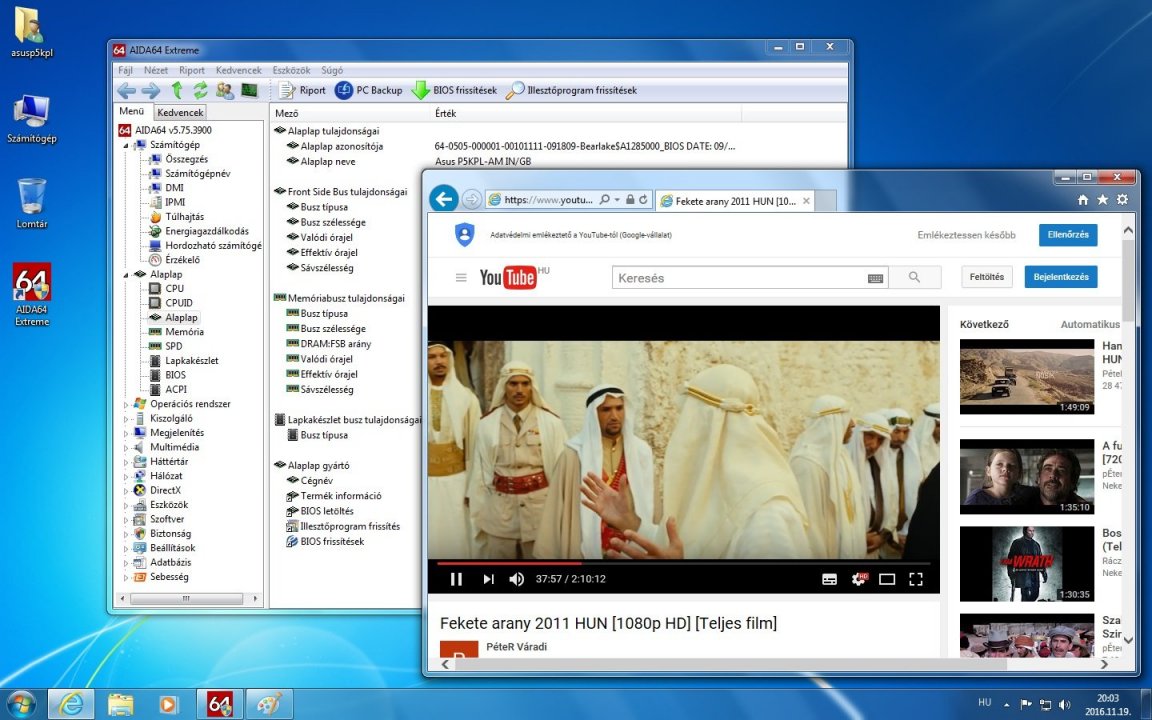1152x720 pixels.
Task: Open the Eszközök menu
Action: 291,71
